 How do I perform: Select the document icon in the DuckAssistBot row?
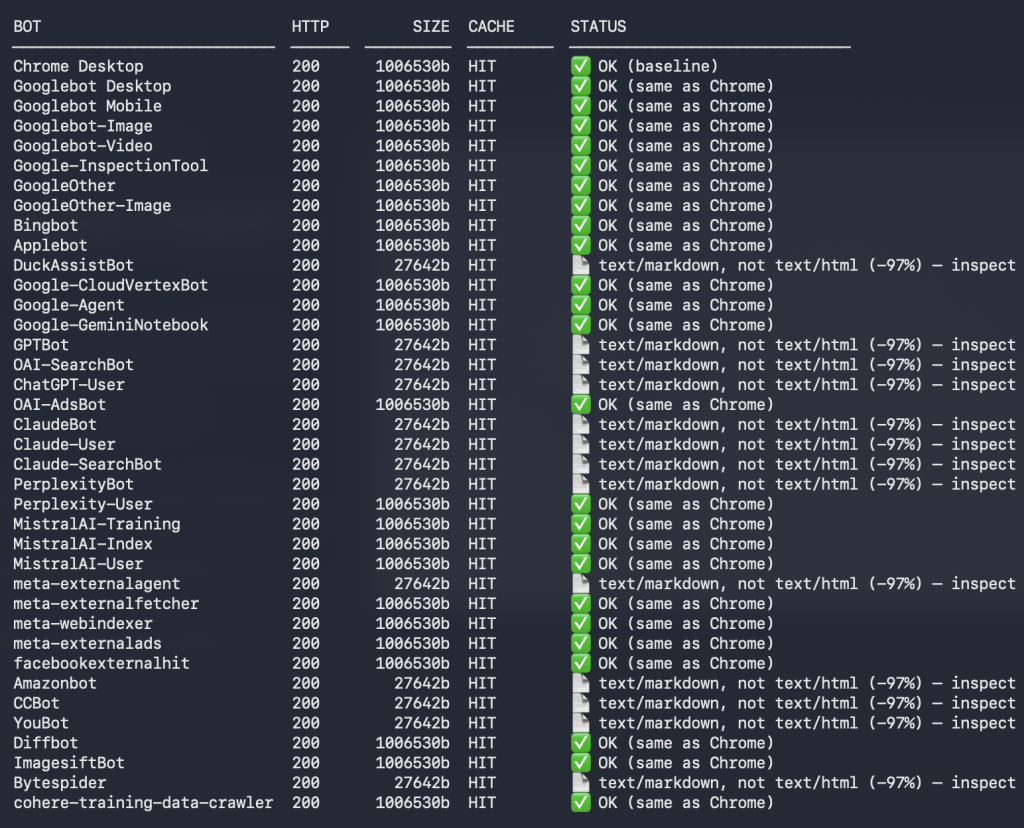(581, 265)
